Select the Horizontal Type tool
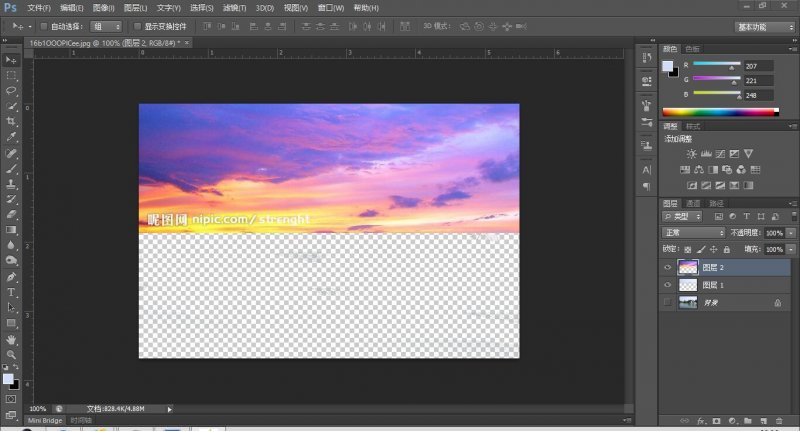Image resolution: width=800 pixels, height=431 pixels. coord(11,292)
